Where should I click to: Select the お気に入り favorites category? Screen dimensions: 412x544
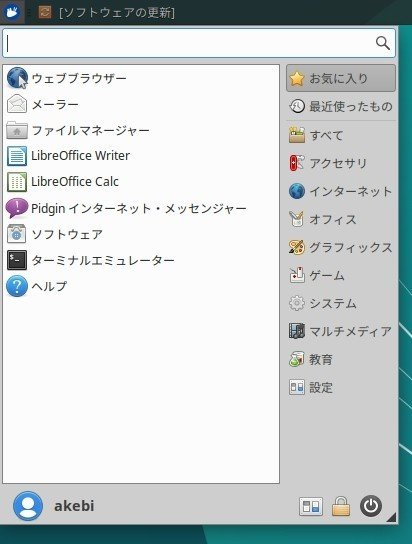click(x=341, y=78)
